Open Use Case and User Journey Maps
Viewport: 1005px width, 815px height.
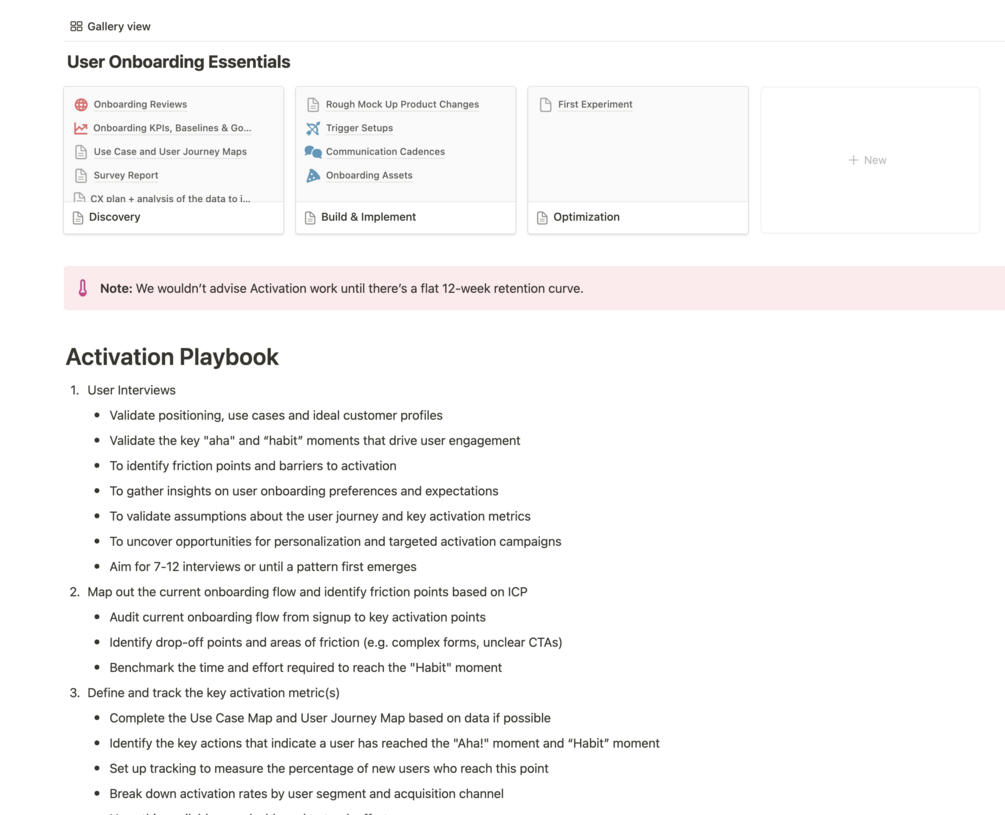(x=170, y=152)
